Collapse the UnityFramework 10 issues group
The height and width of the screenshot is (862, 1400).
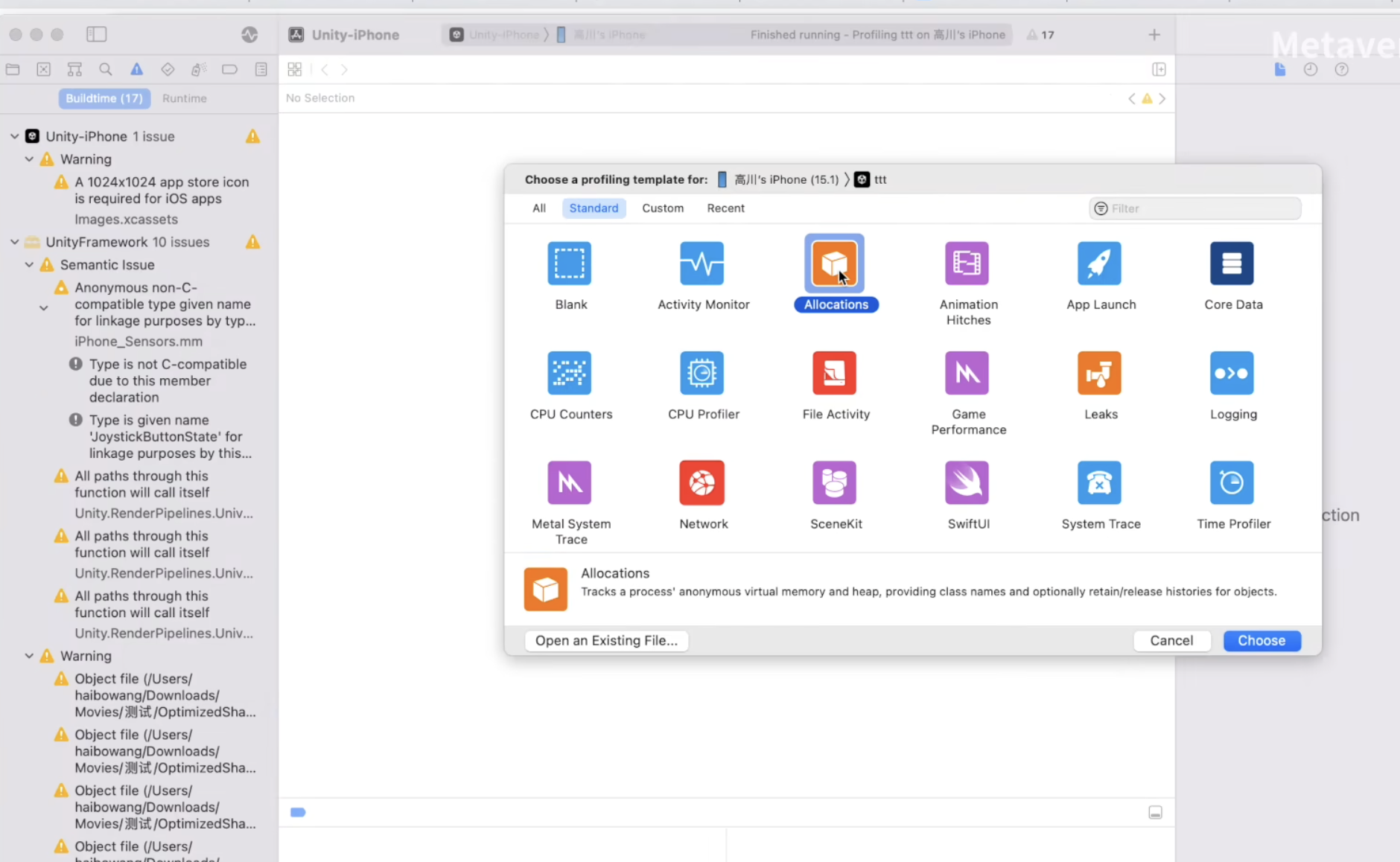[14, 242]
